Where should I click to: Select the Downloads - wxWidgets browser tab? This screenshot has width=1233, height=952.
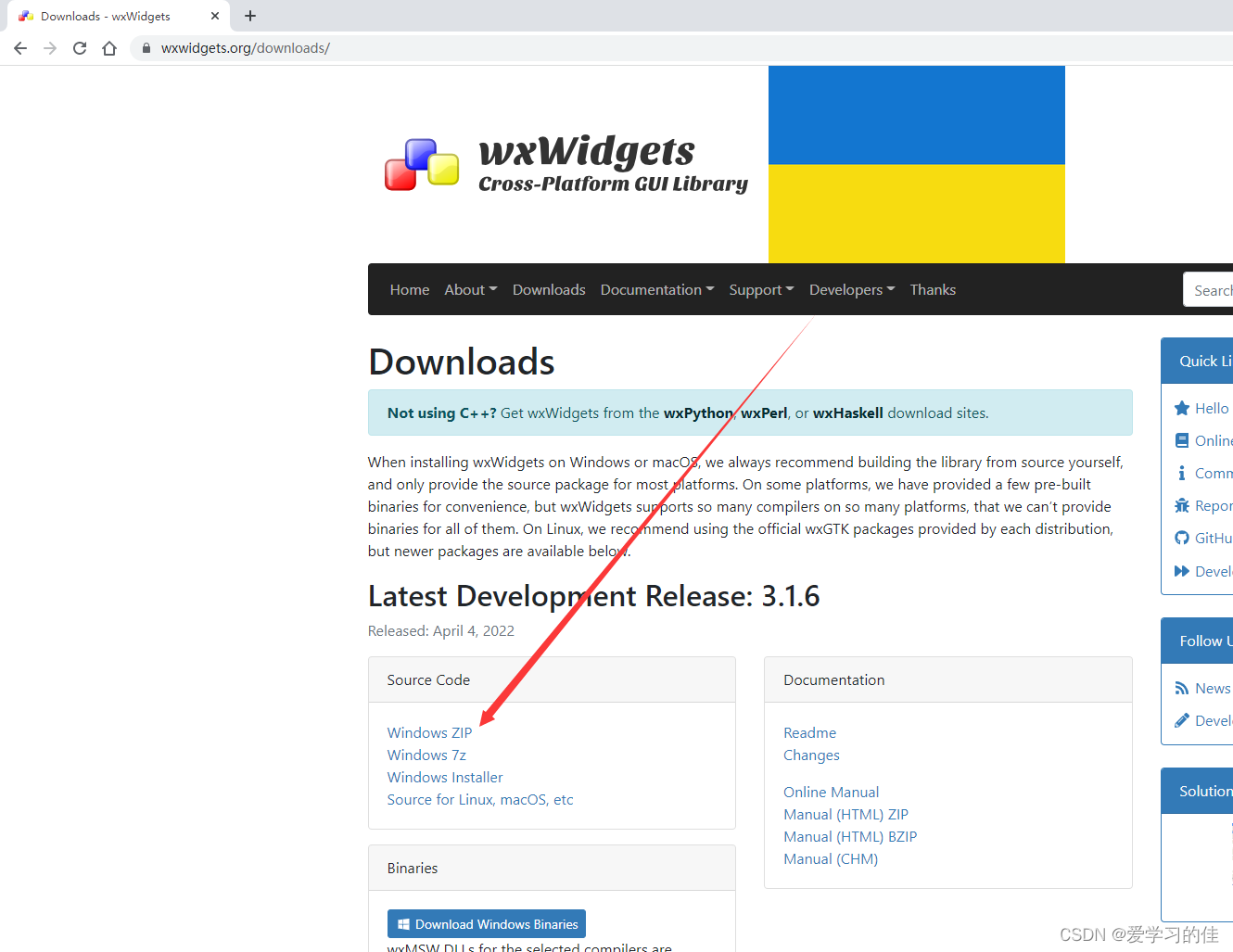(119, 16)
